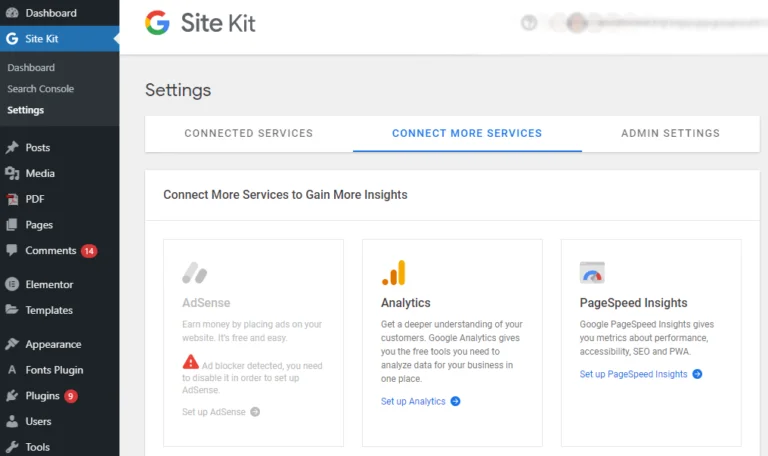Click the grey arrow beside Set up AdSense
Image resolution: width=768 pixels, height=456 pixels.
pos(255,412)
